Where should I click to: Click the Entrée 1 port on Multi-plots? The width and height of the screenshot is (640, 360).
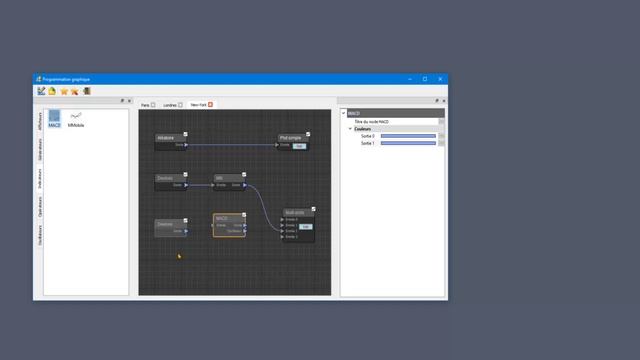click(282, 225)
